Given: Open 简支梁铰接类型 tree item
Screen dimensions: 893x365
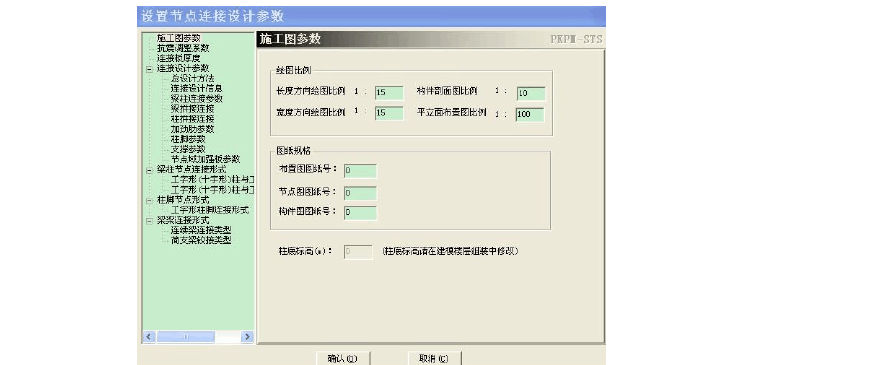Looking at the screenshot, I should pyautogui.click(x=201, y=240).
